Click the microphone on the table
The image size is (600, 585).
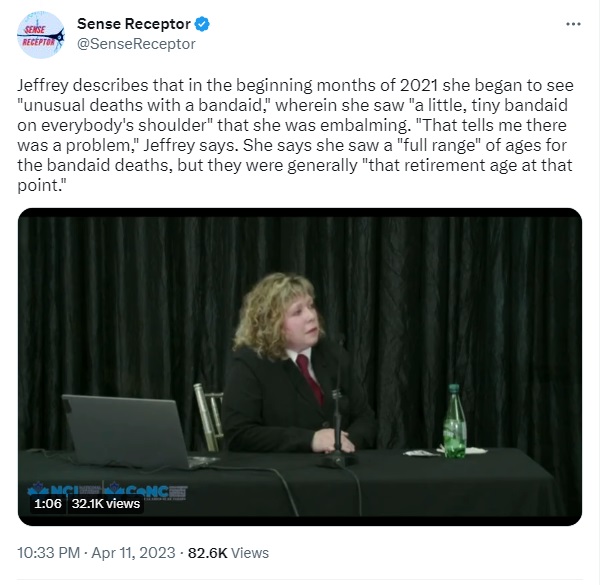pyautogui.click(x=337, y=429)
